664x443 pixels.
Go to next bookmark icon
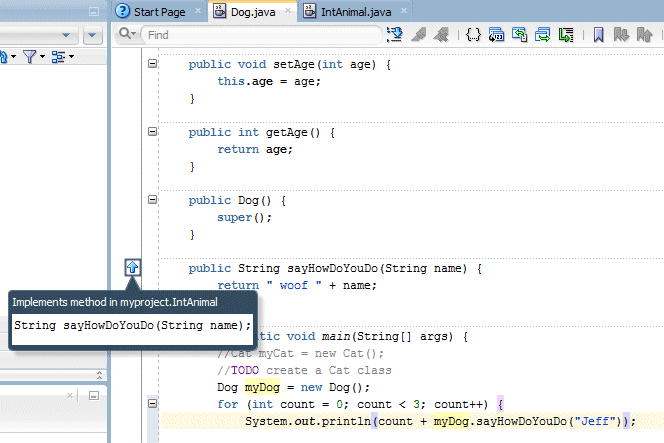pos(621,35)
